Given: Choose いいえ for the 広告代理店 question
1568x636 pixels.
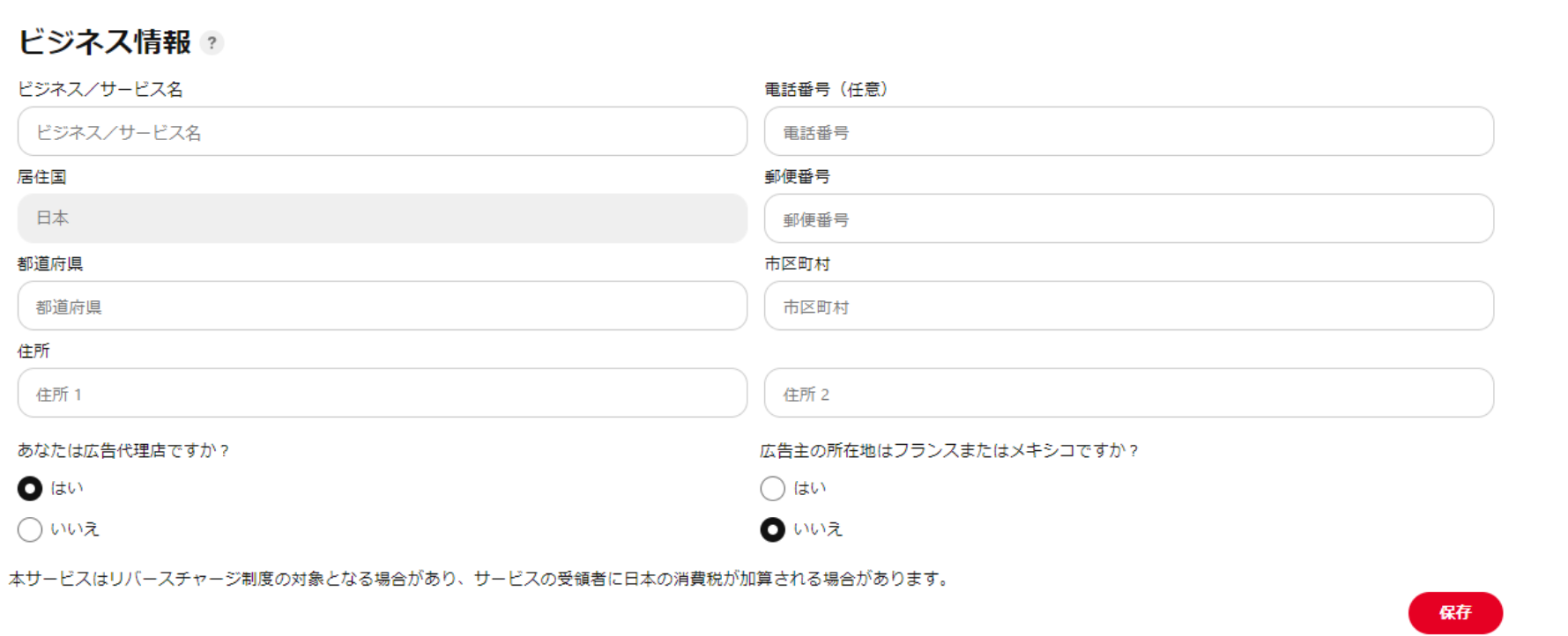Looking at the screenshot, I should coord(30,529).
